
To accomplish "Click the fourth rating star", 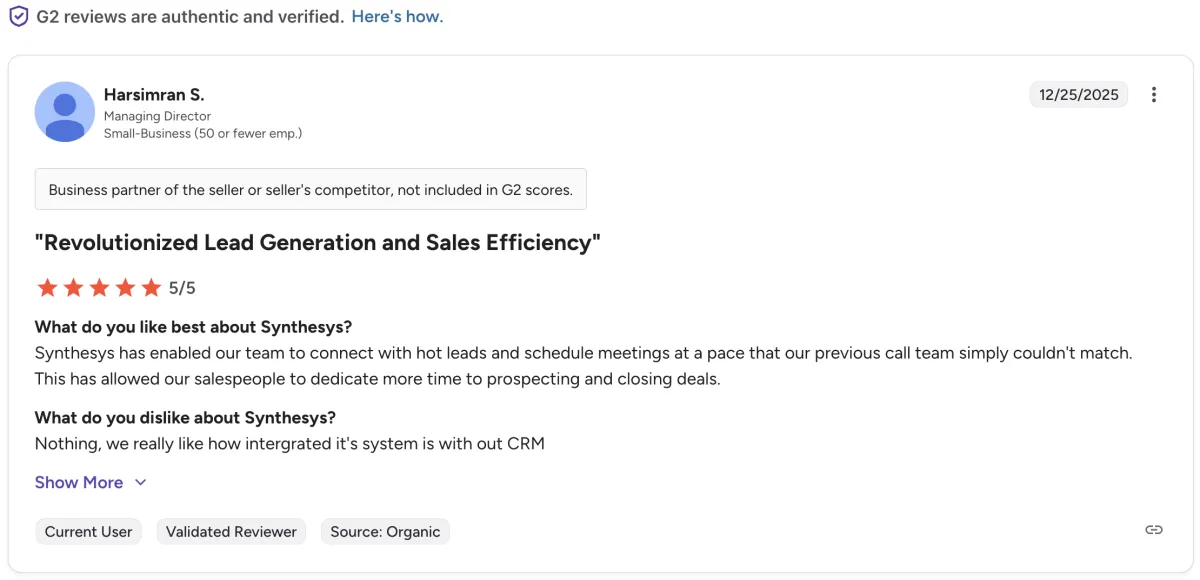I will click(125, 288).
